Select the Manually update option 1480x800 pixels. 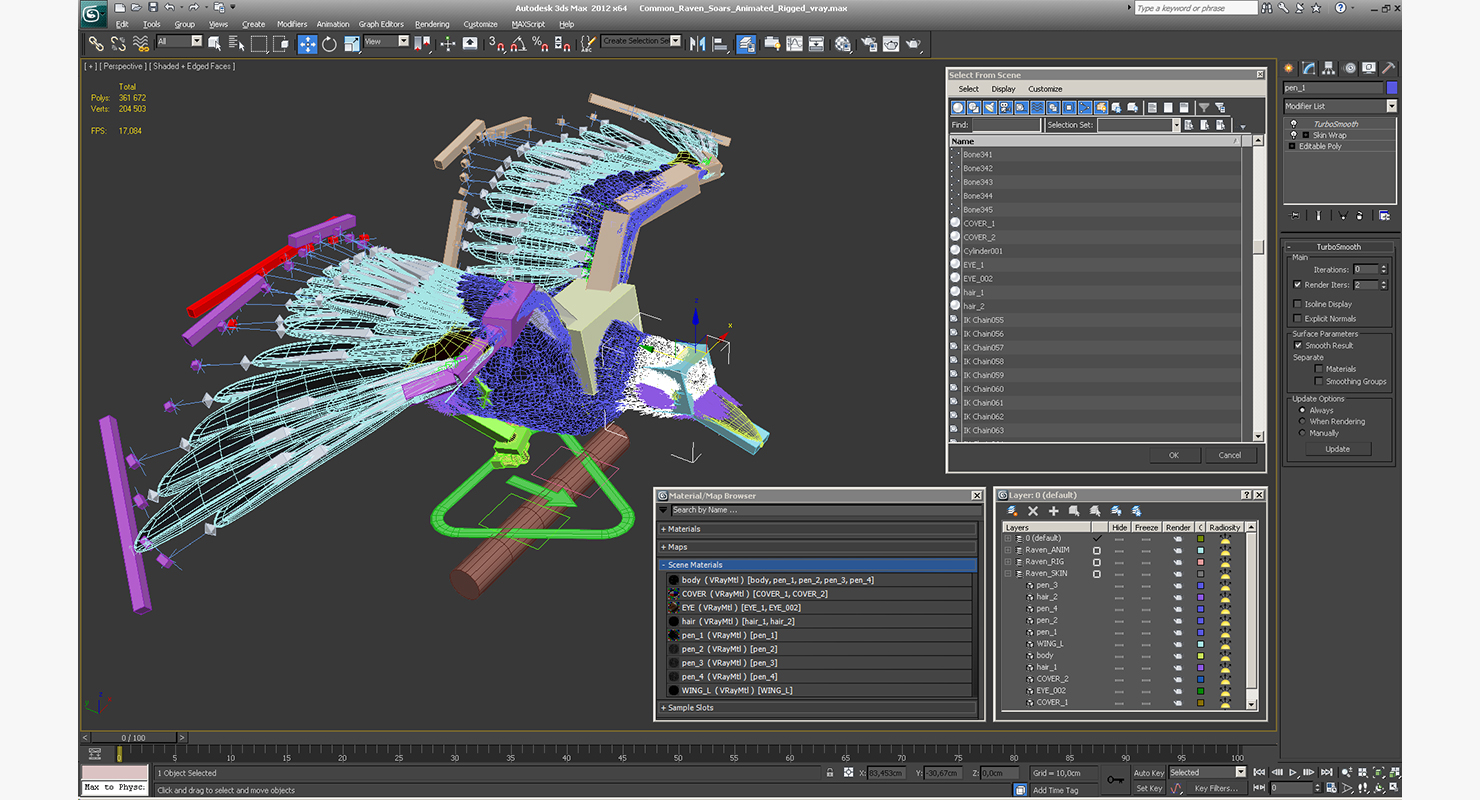(1302, 433)
